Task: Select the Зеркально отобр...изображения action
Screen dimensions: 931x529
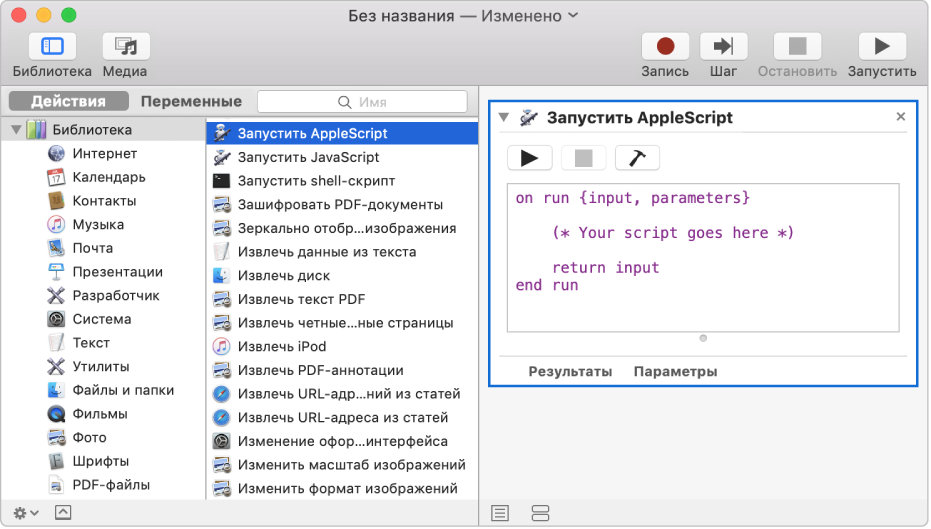Action: point(342,229)
